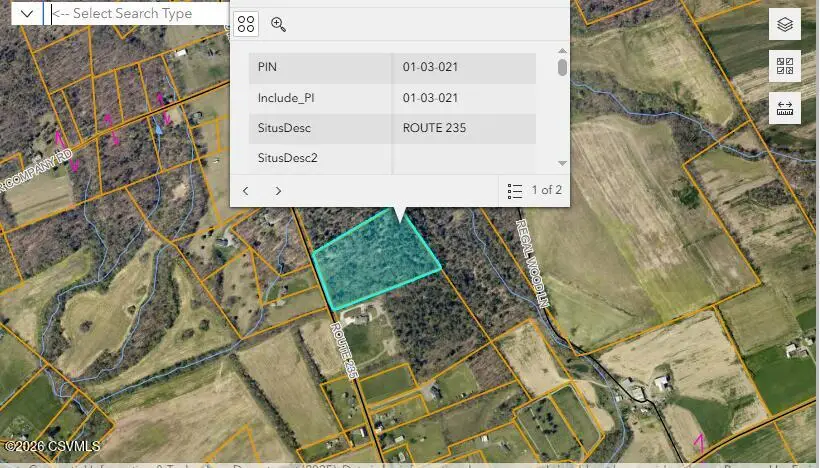Zoom to the selected parcel feature
Viewport: 820px width, 468px height.
click(278, 24)
